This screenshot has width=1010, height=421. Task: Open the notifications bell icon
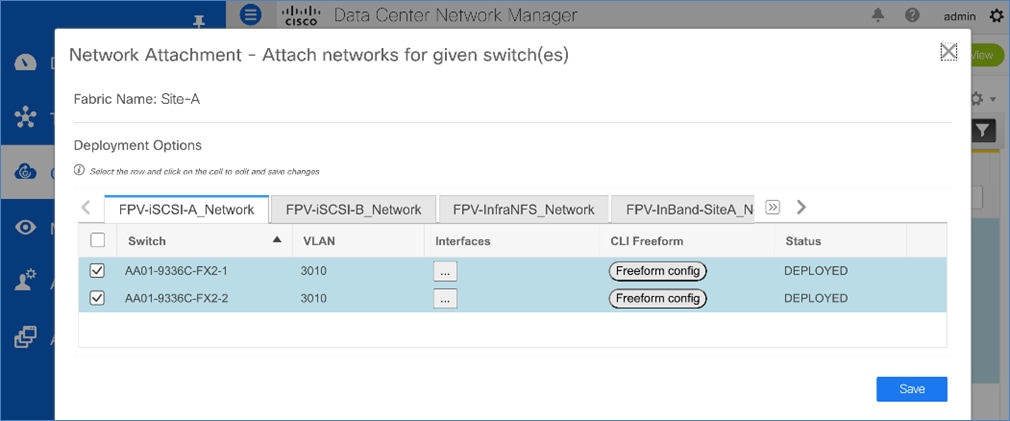(x=878, y=15)
